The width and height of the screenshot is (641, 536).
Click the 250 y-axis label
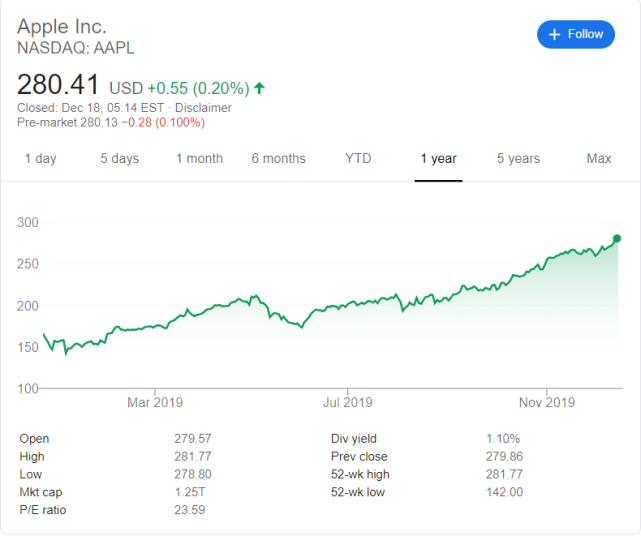click(28, 264)
